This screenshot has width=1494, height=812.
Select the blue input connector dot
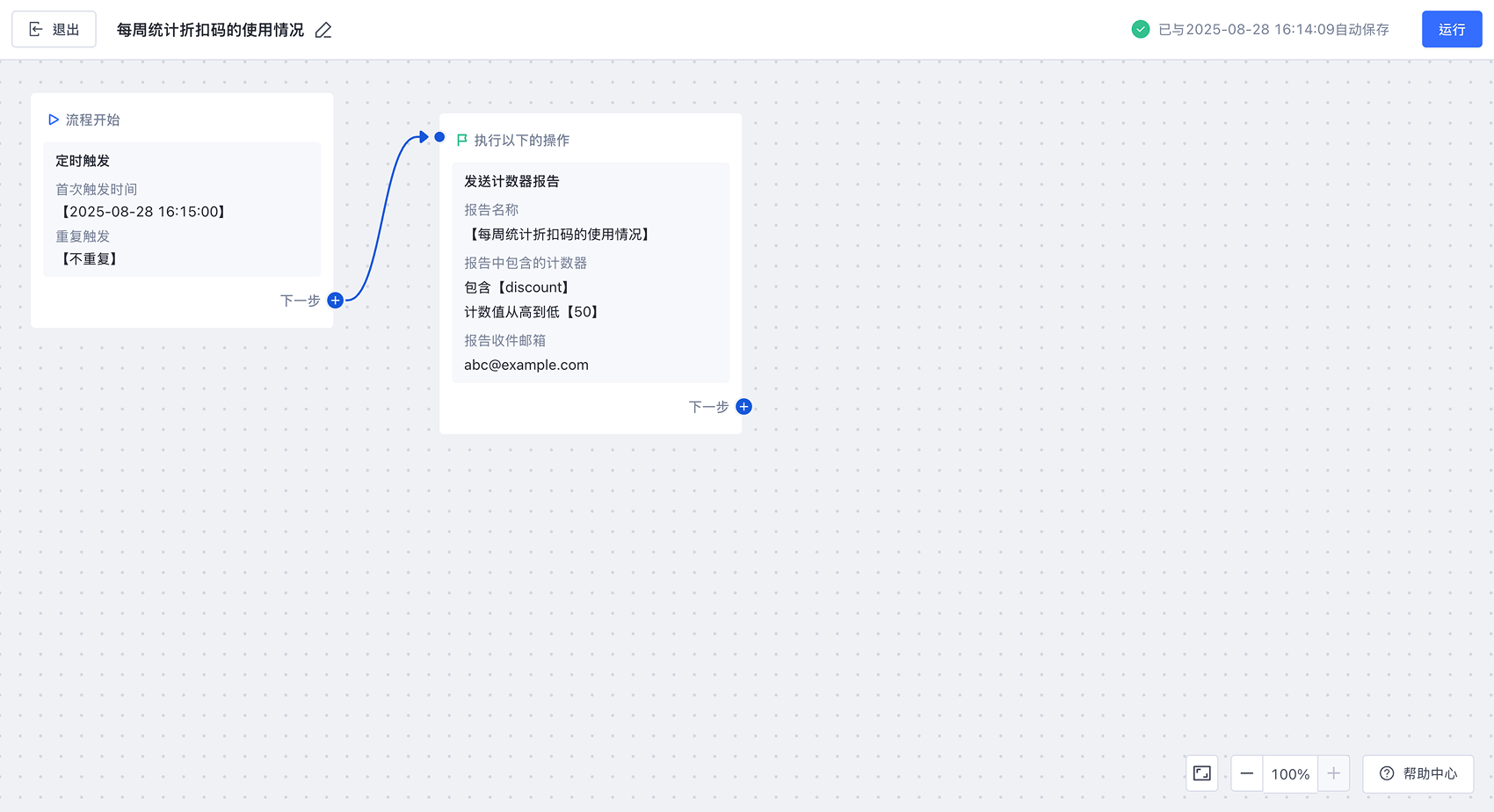pos(439,137)
